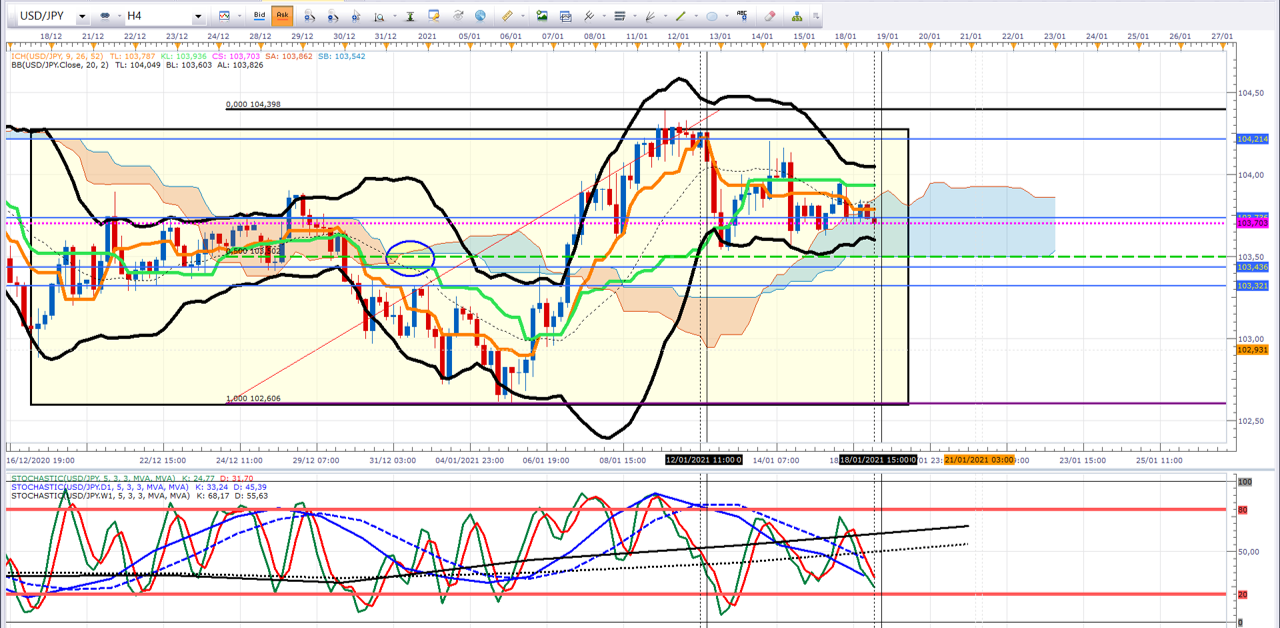This screenshot has height=628, width=1280.
Task: Expand the H4 timeframe dropdown
Action: 198,17
